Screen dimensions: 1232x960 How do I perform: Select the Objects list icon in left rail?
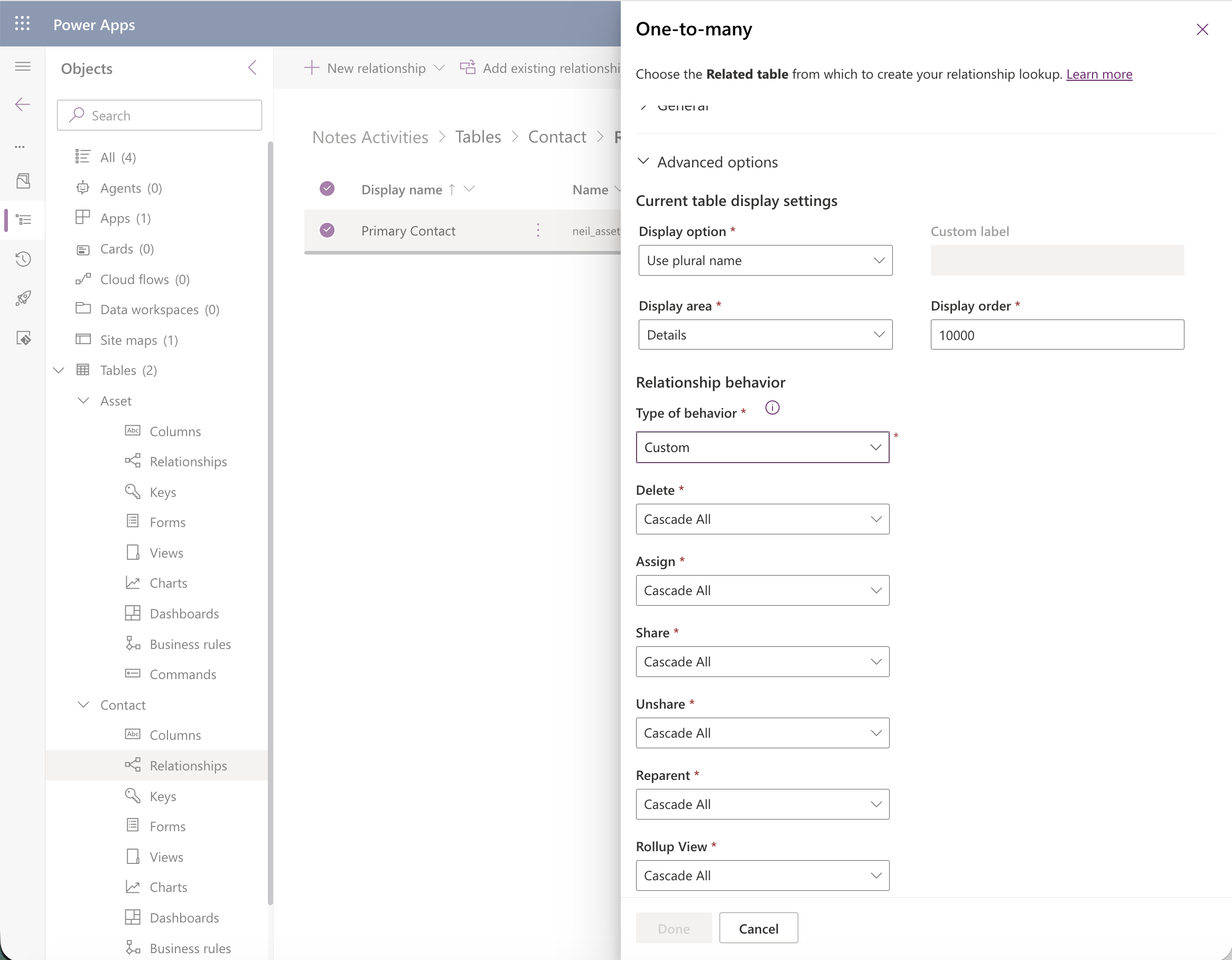coord(23,219)
